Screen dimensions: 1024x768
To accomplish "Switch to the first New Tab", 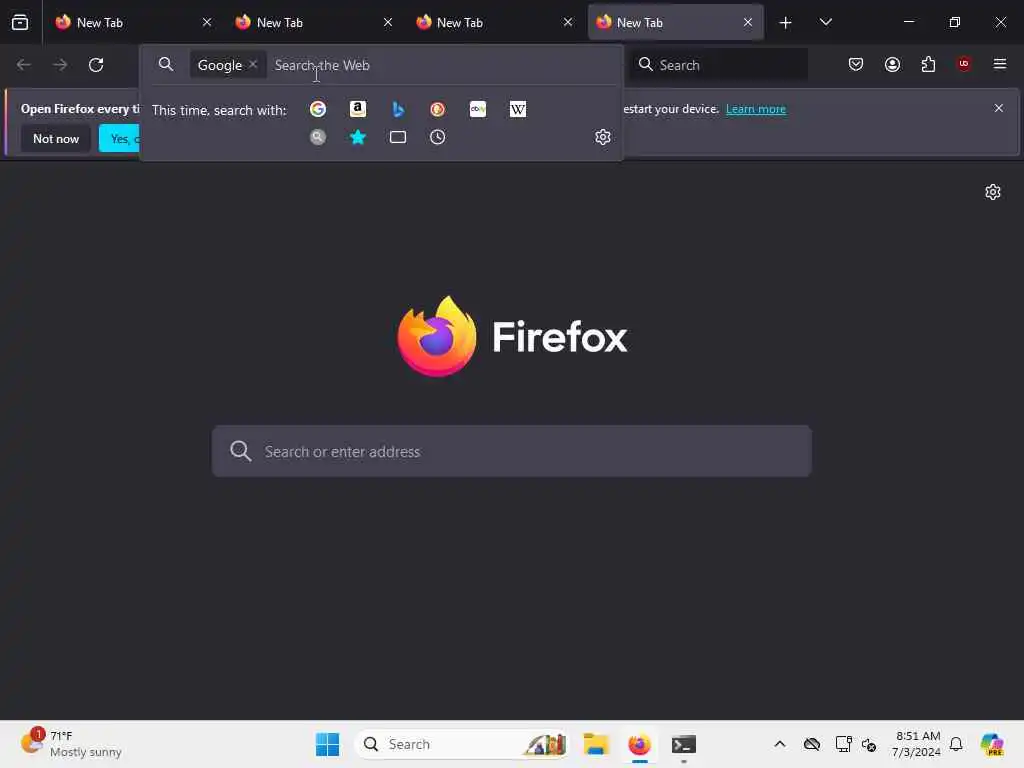I will (134, 22).
